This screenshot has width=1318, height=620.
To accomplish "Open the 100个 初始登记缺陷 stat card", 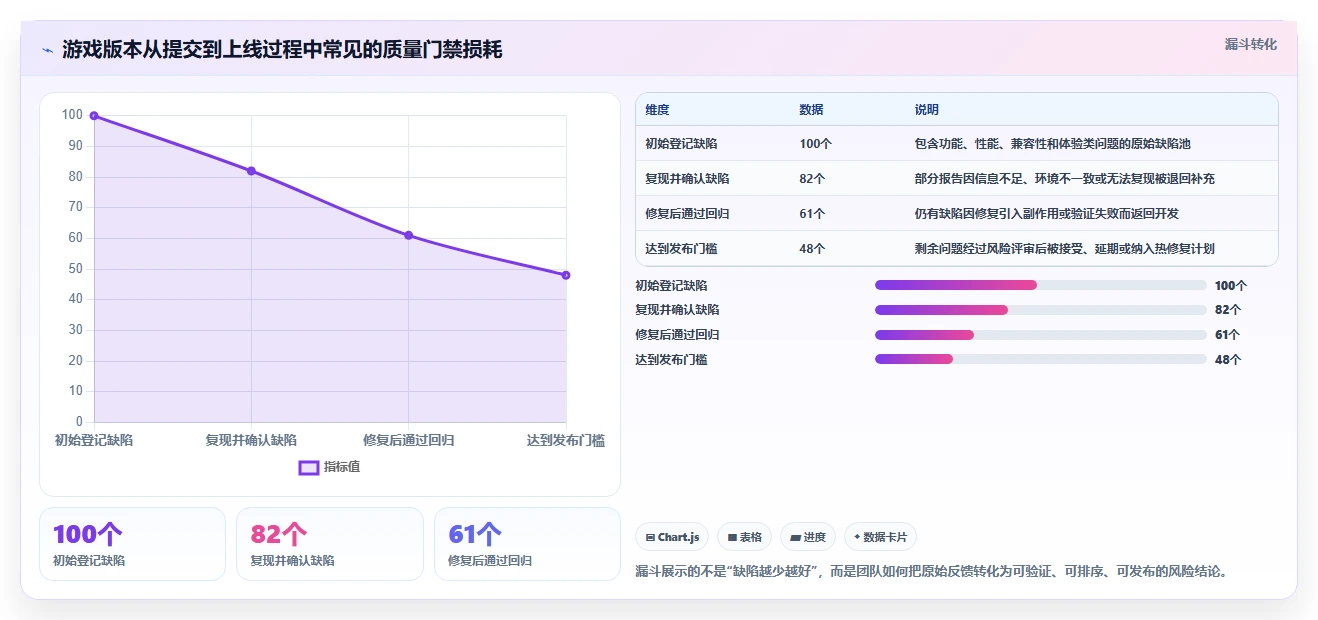I will coord(132,544).
